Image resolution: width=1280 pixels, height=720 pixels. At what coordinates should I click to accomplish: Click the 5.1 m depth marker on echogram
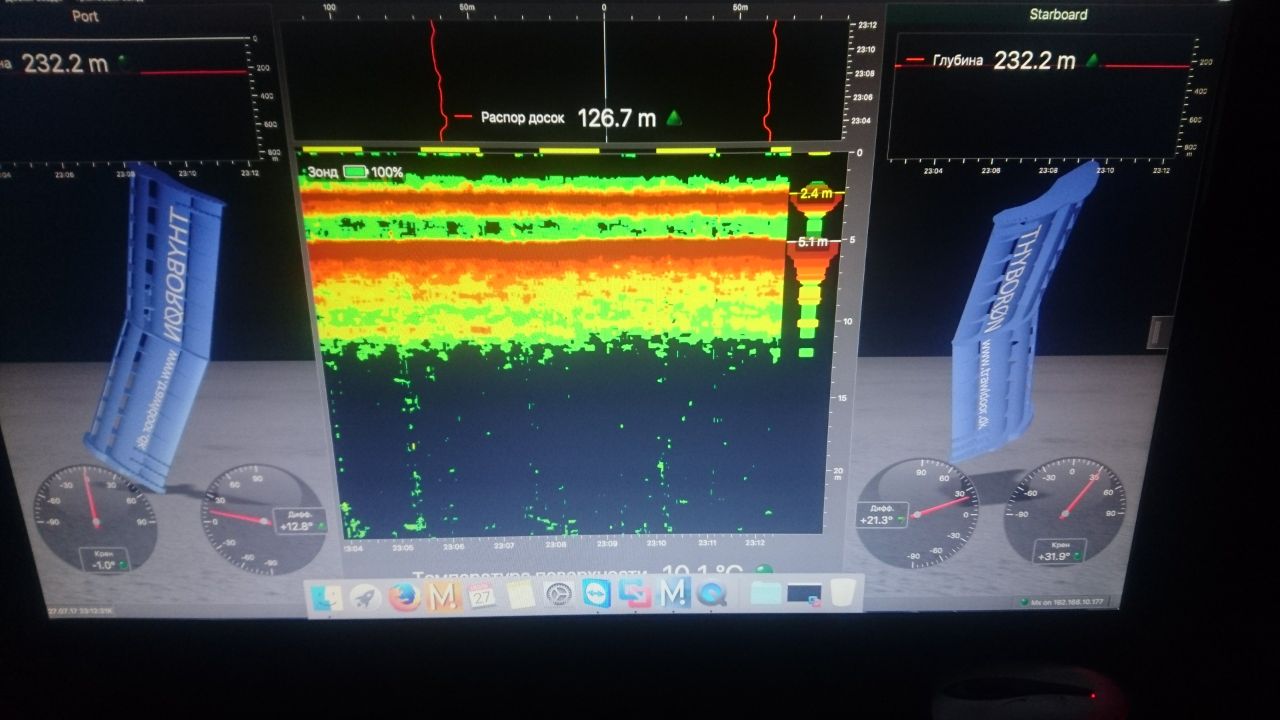point(813,242)
